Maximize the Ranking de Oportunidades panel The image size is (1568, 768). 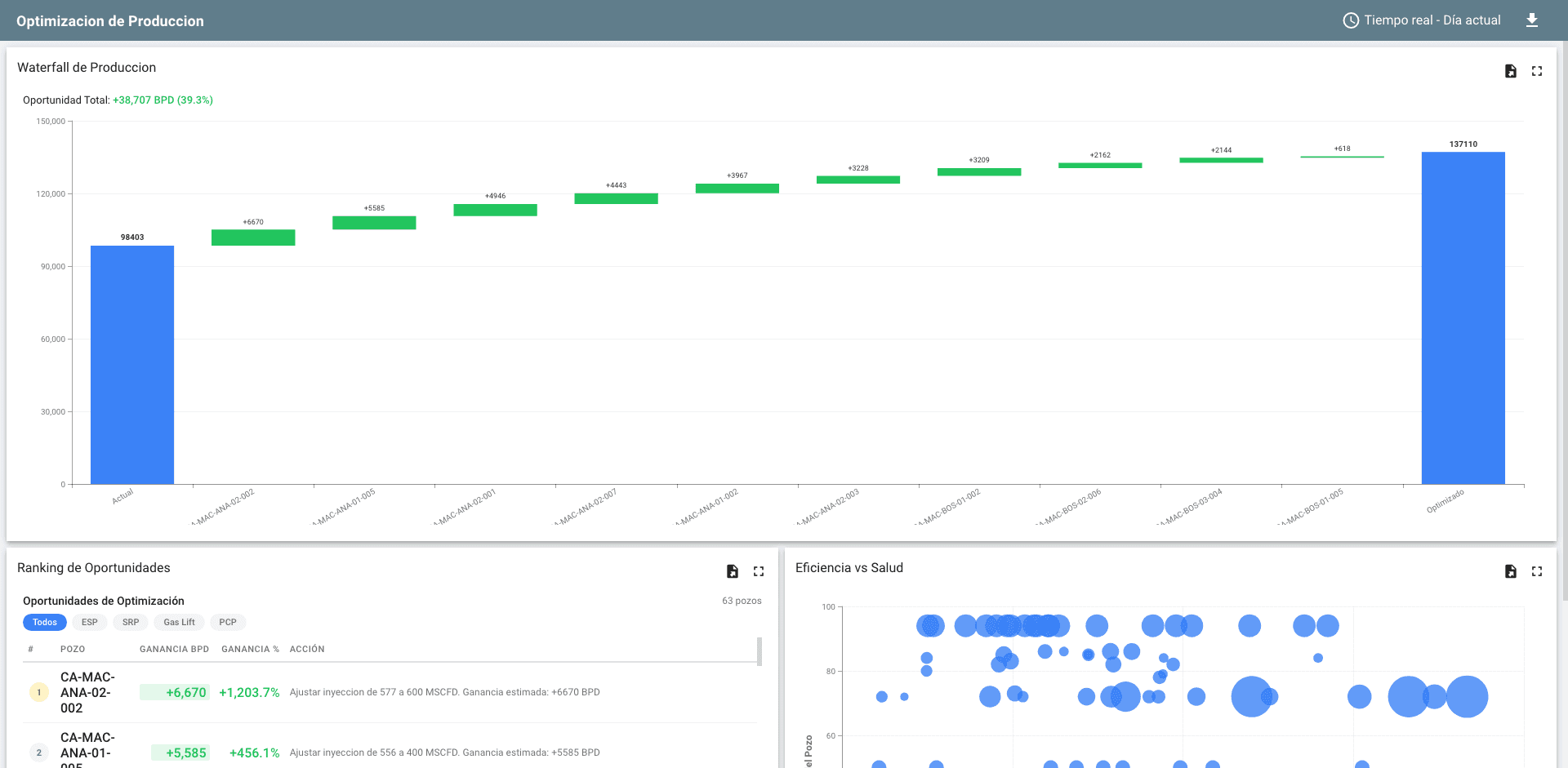[759, 571]
